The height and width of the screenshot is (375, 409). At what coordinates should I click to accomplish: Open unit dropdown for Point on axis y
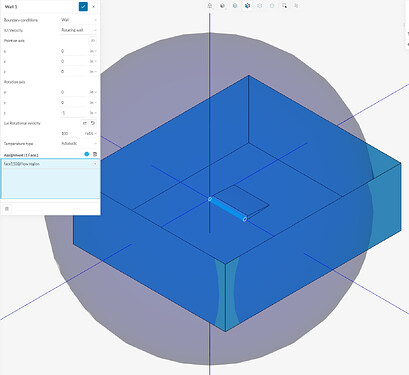point(93,61)
